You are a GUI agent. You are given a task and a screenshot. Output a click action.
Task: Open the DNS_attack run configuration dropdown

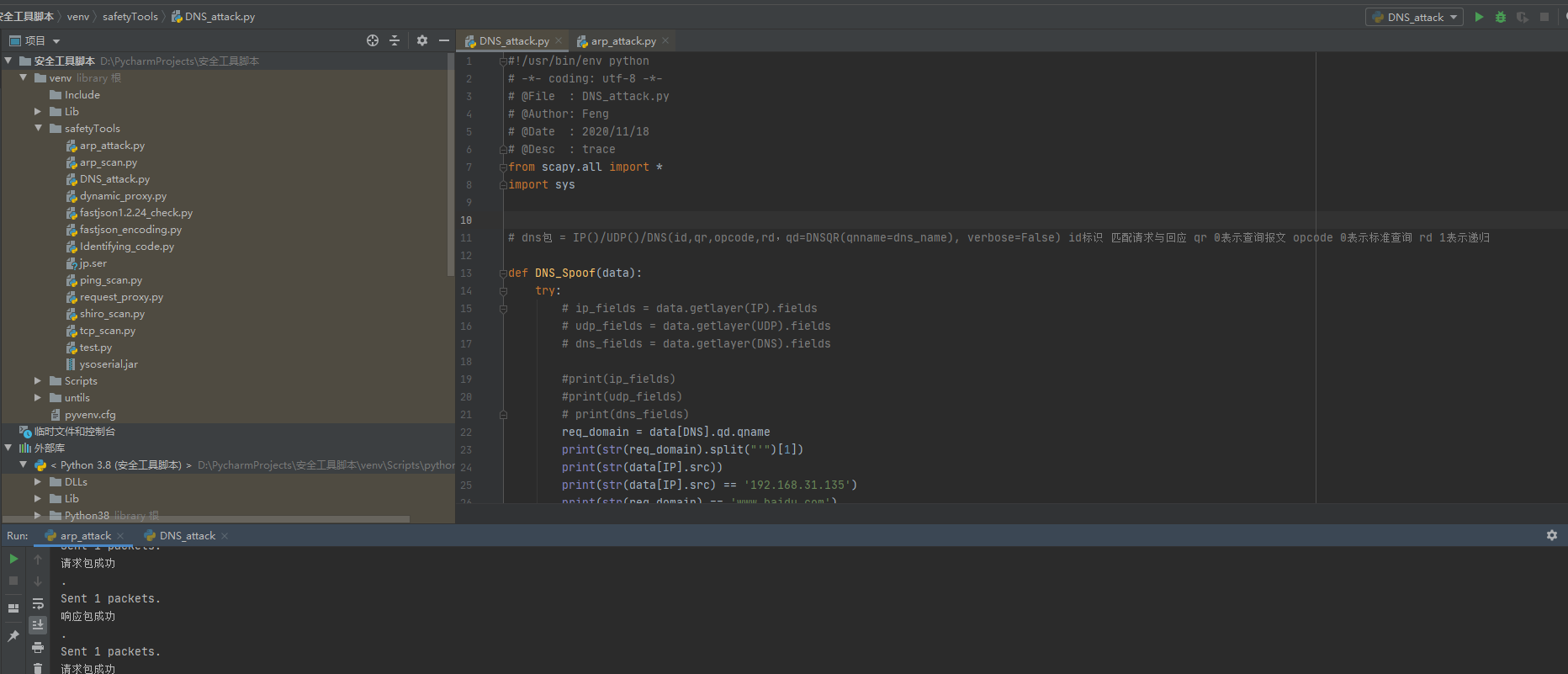(x=1415, y=17)
